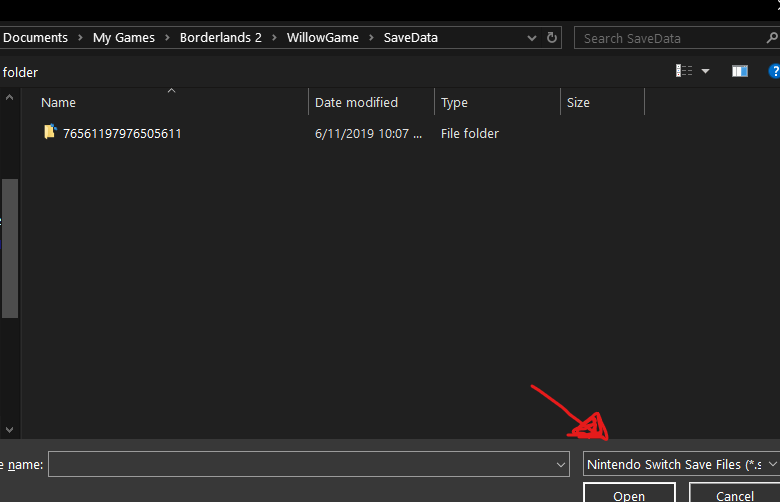Screen dimensions: 780x502
Task: Navigate to WillowGame breadcrumb
Action: click(323, 37)
